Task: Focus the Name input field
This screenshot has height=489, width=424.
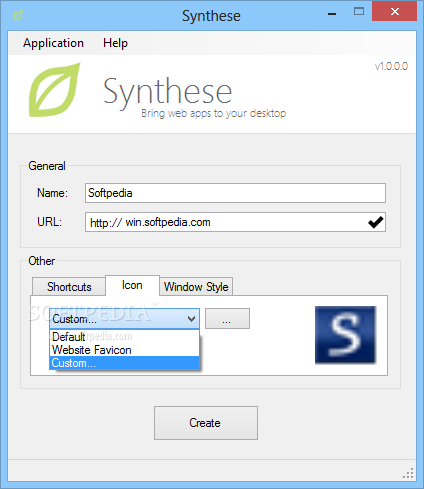Action: click(x=235, y=193)
